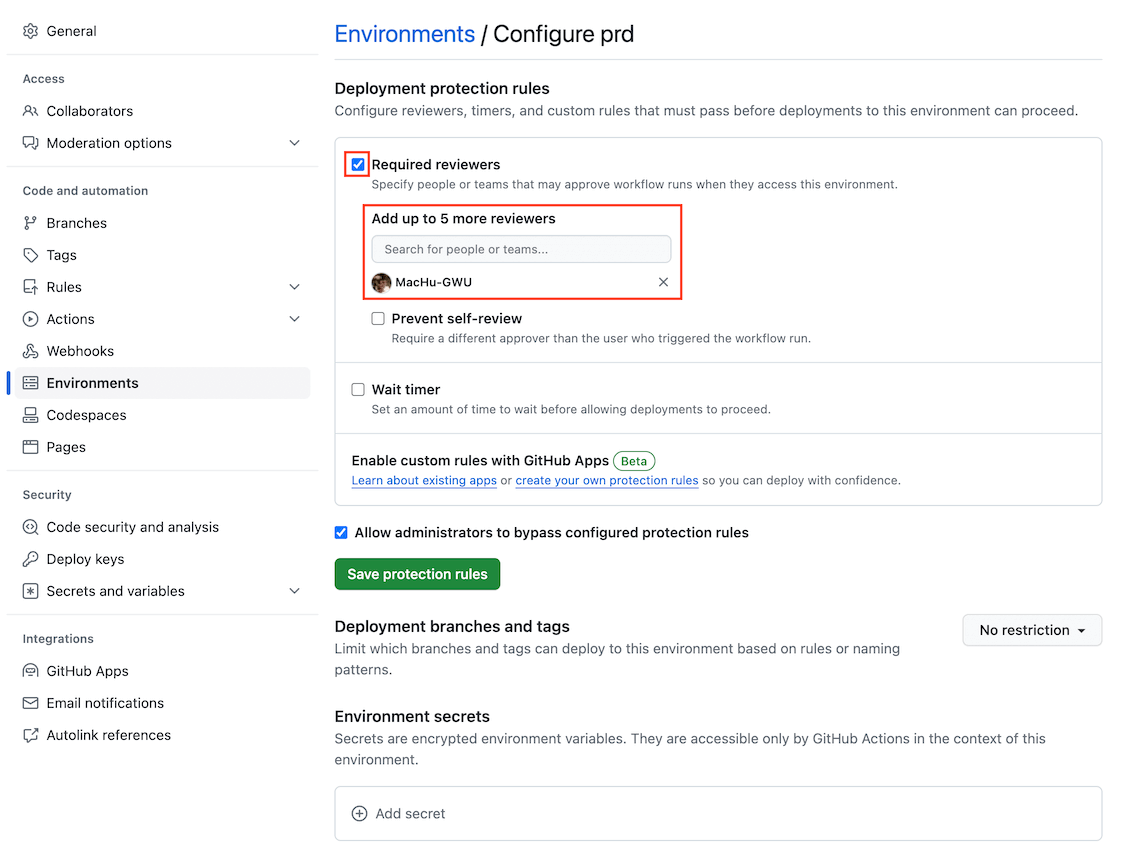Click the Search for people or teams field

(522, 249)
